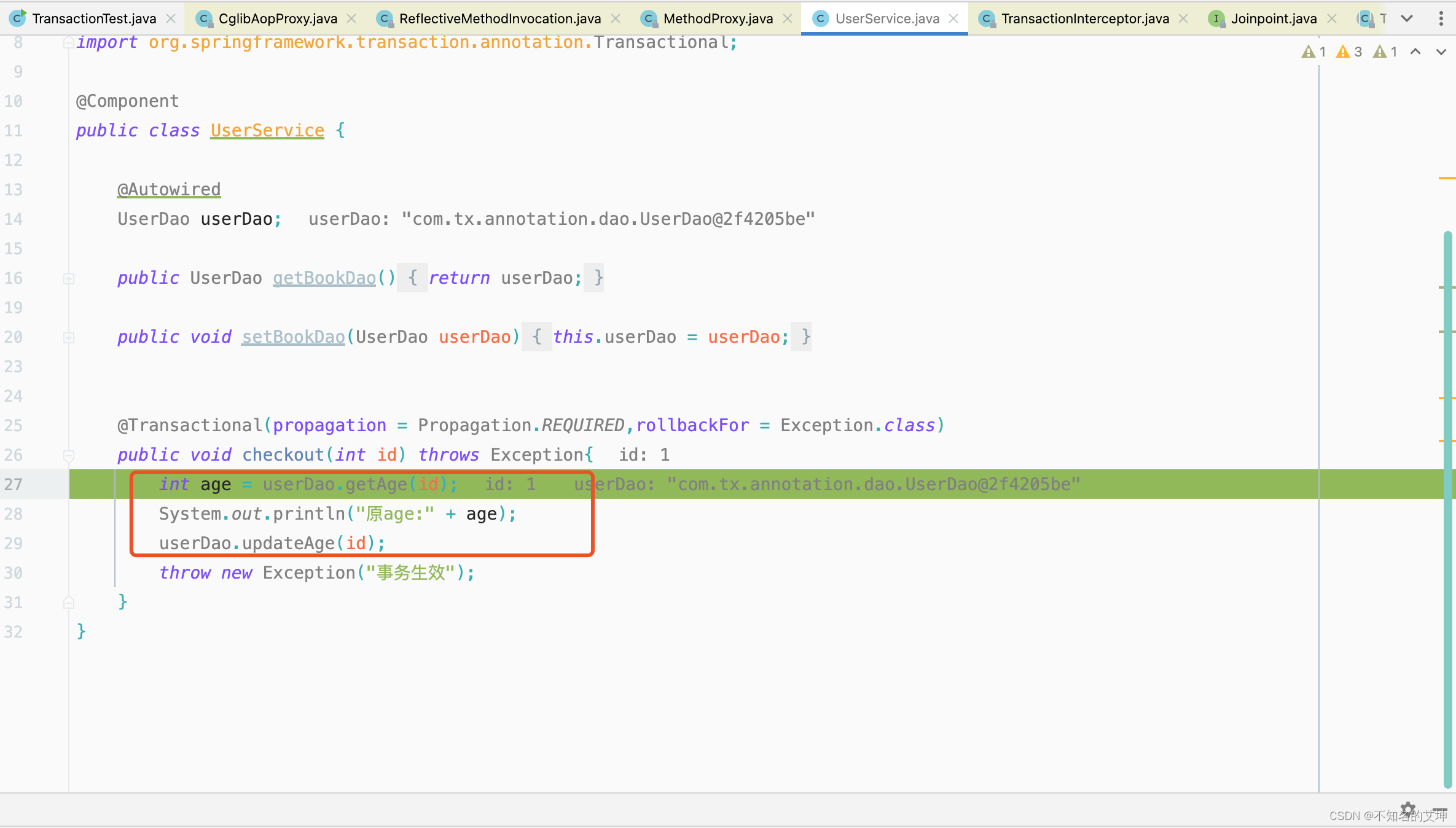Click Joinpoint.java interface icon
Screen dimensions: 1456x828
pyautogui.click(x=1216, y=19)
